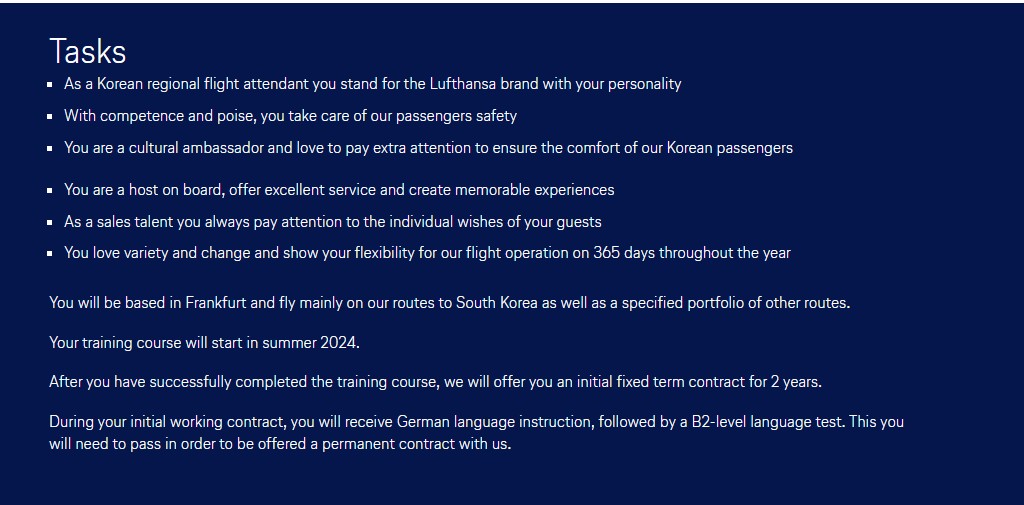Click the Korean regional flight attendant bullet text

coord(372,84)
